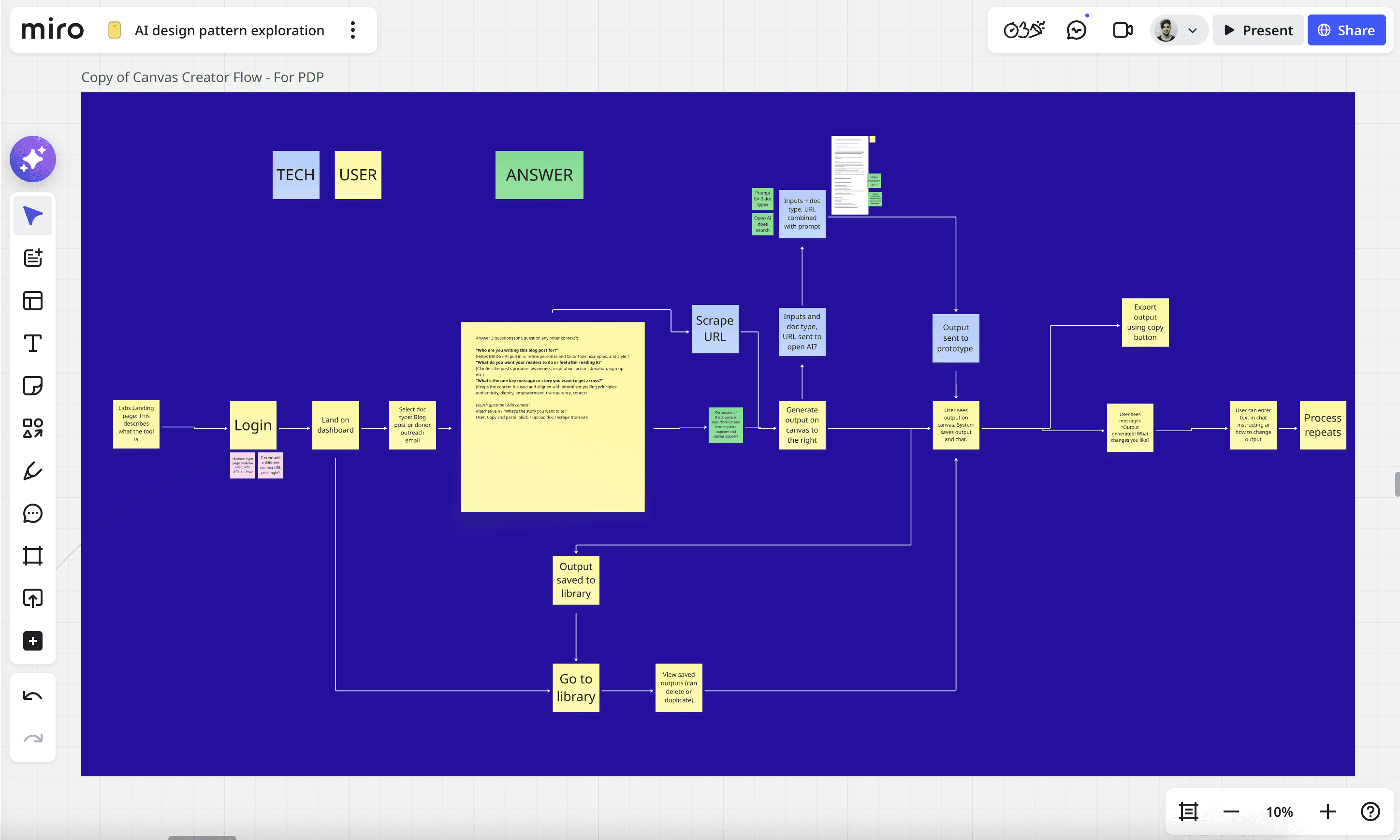
Task: Open the zoom percentage 10% menu
Action: click(1279, 811)
